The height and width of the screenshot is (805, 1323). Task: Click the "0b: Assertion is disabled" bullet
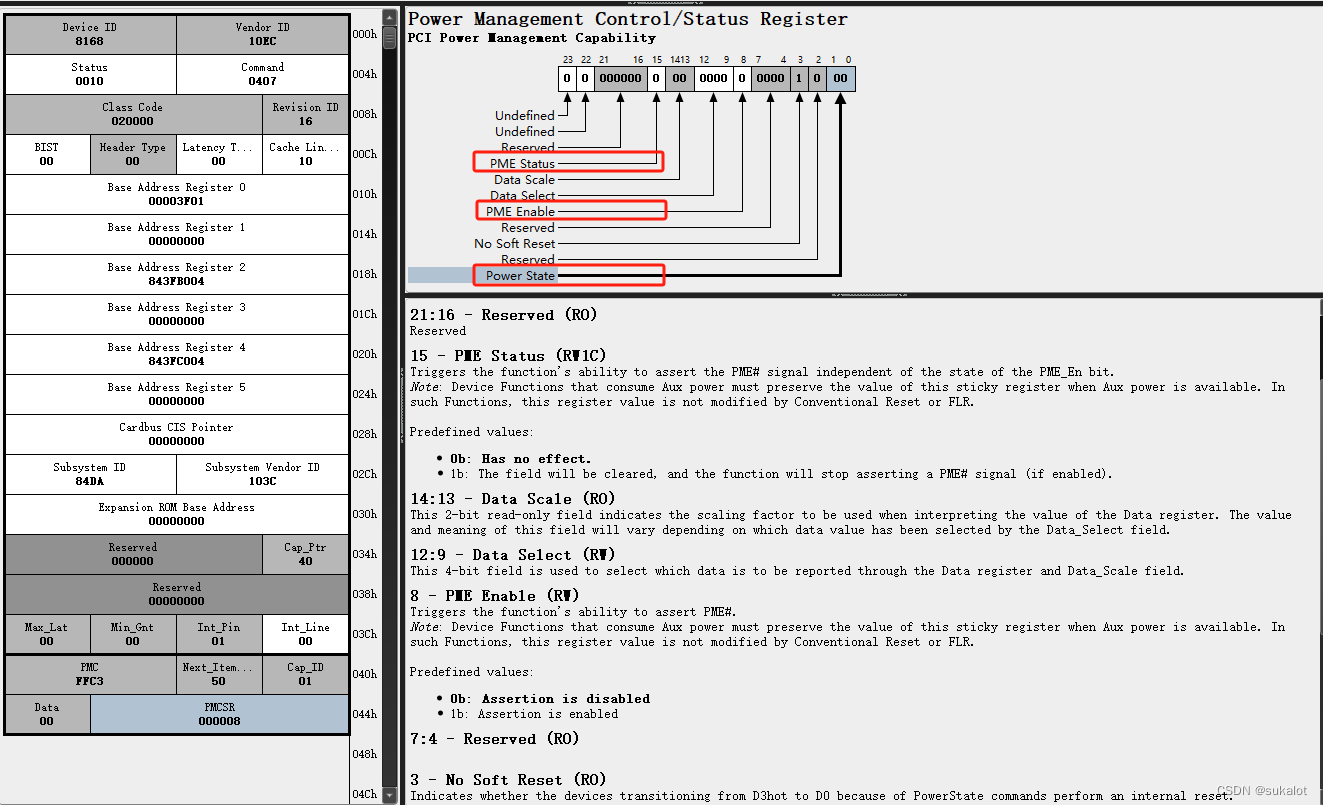click(x=550, y=699)
